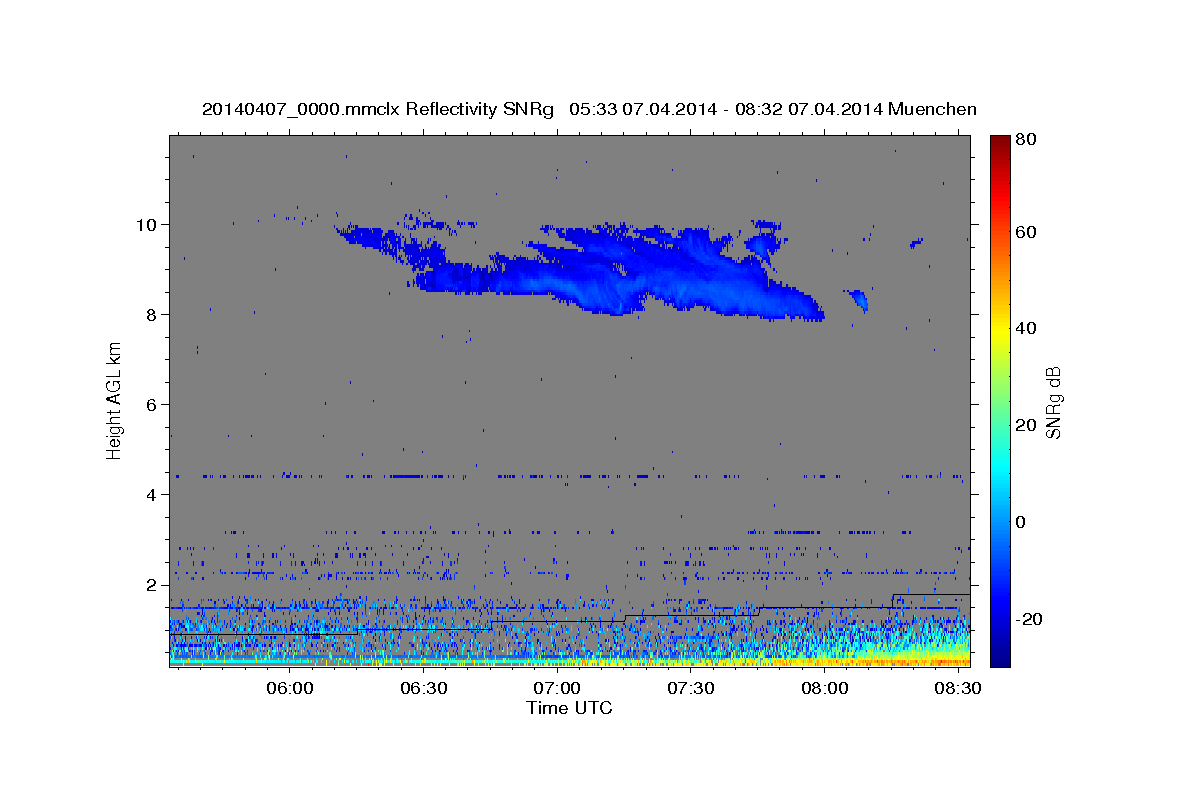Image resolution: width=1200 pixels, height=800 pixels.
Task: Click the 06:30 time tick label
Action: point(423,689)
